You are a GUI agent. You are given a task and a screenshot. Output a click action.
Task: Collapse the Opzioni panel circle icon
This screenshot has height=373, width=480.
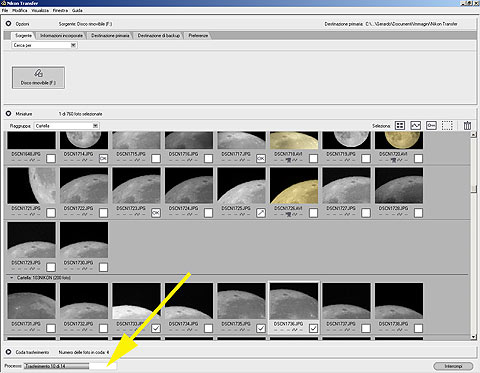(9, 24)
